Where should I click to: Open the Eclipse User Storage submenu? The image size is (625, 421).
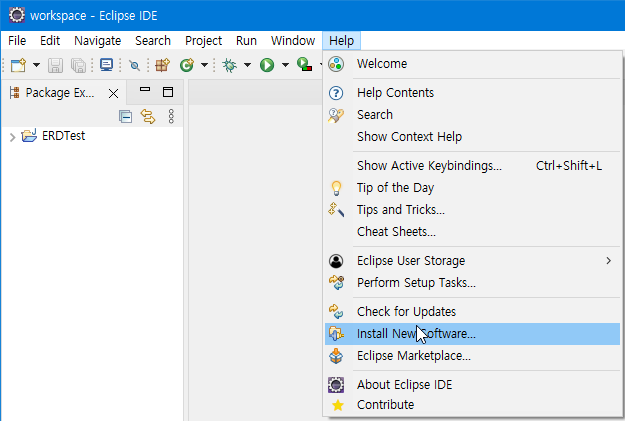coord(472,261)
